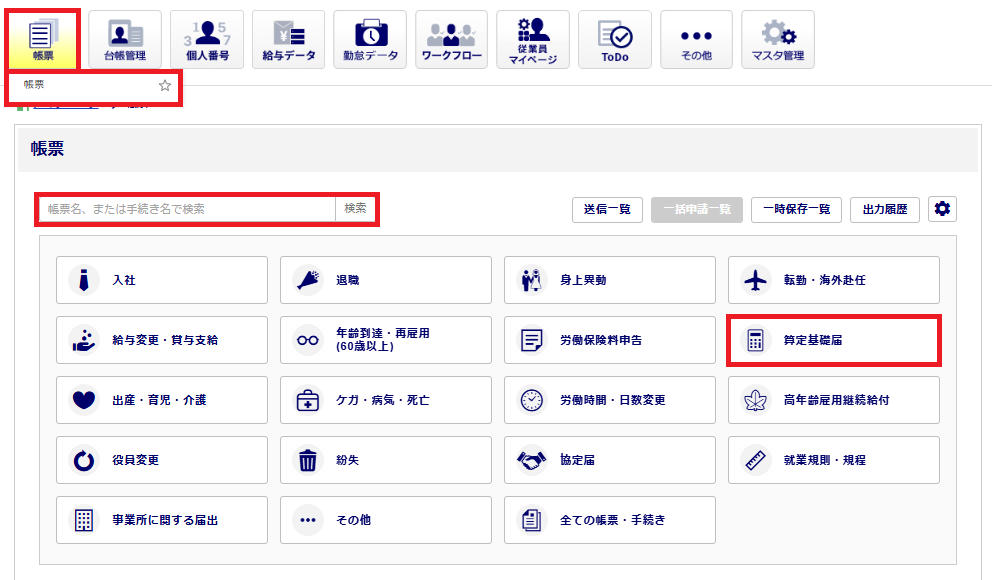This screenshot has width=992, height=580.
Task: Open the 入社 onboarding category
Action: (162, 280)
